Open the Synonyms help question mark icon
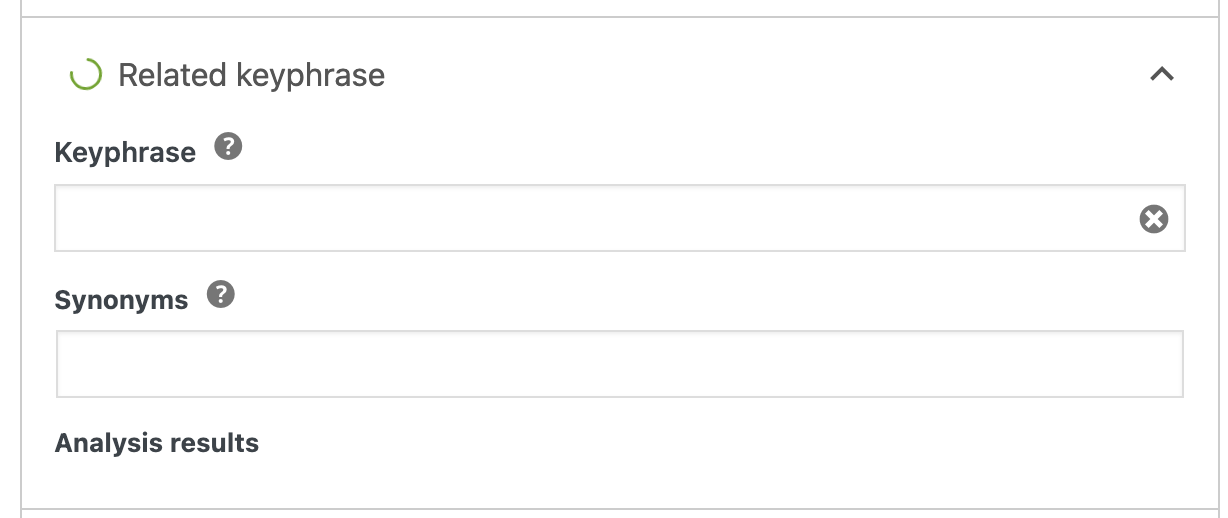The image size is (1228, 518). 221,295
